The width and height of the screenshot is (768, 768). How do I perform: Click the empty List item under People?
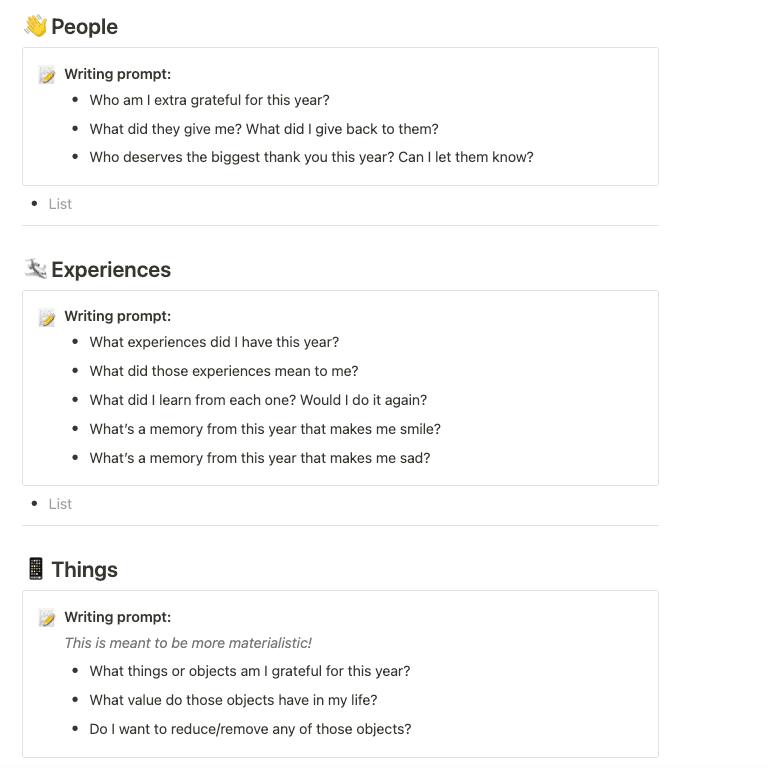[60, 204]
